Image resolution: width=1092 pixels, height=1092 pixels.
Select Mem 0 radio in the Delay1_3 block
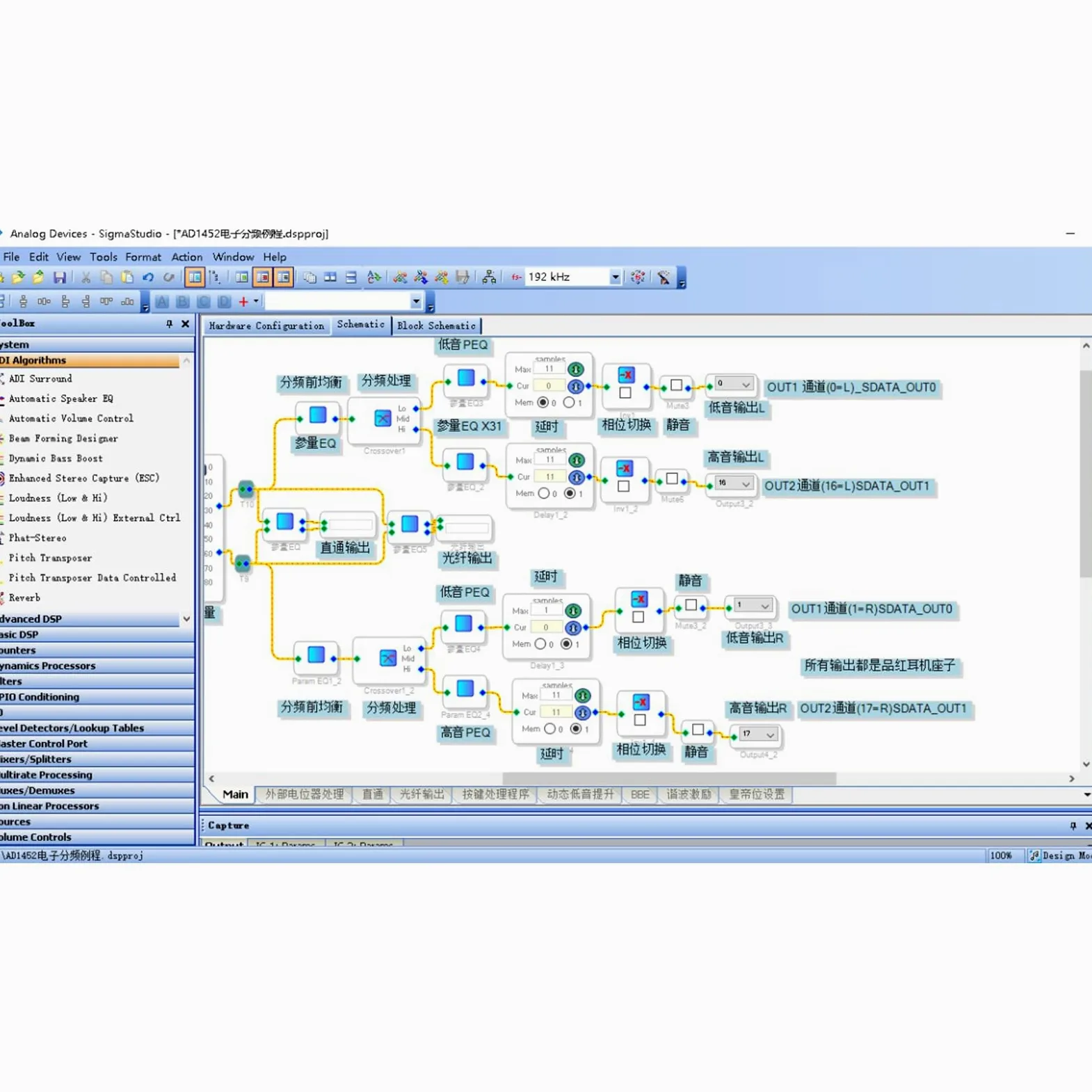point(540,644)
